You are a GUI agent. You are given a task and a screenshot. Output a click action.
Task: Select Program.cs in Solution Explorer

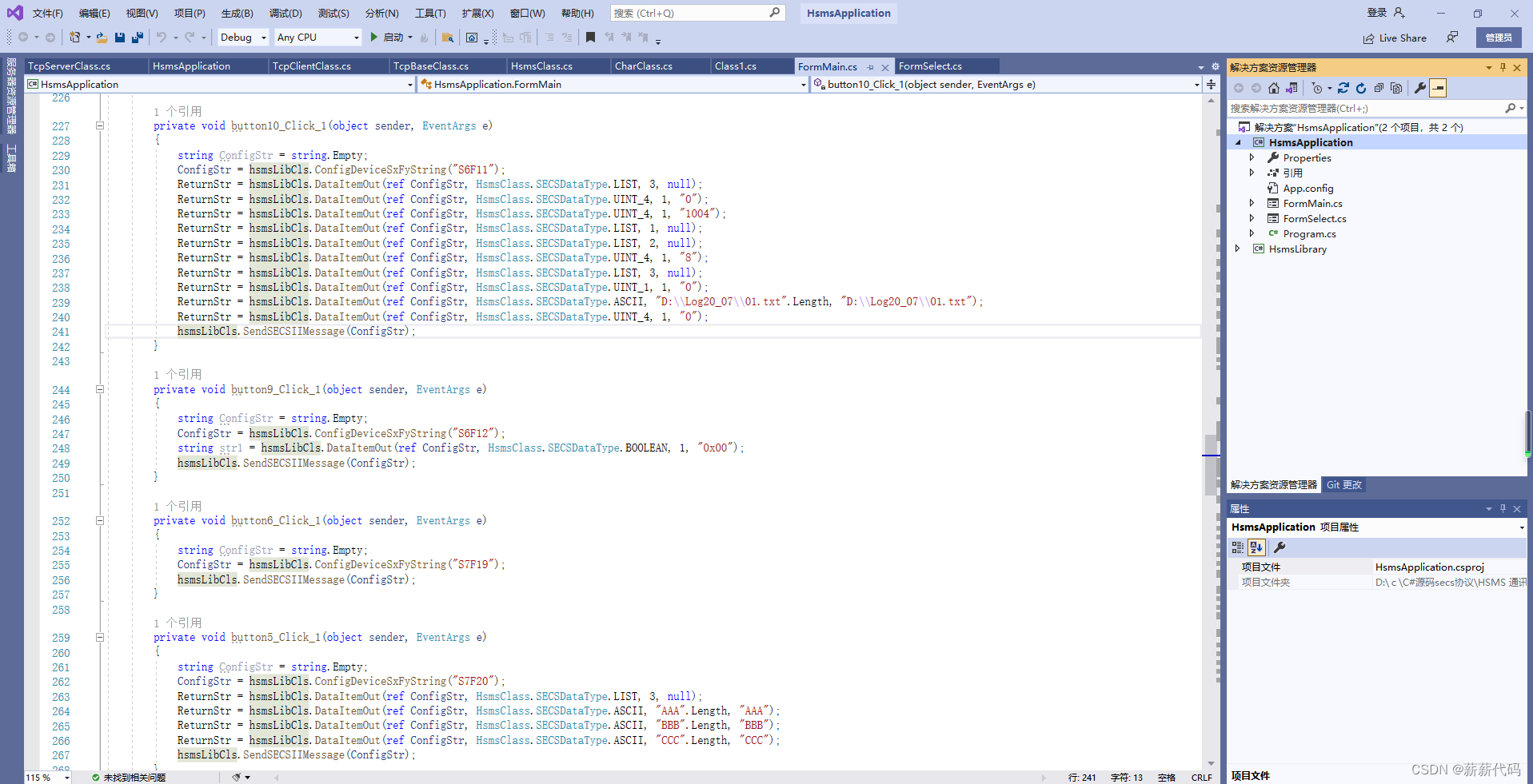[x=1309, y=233]
